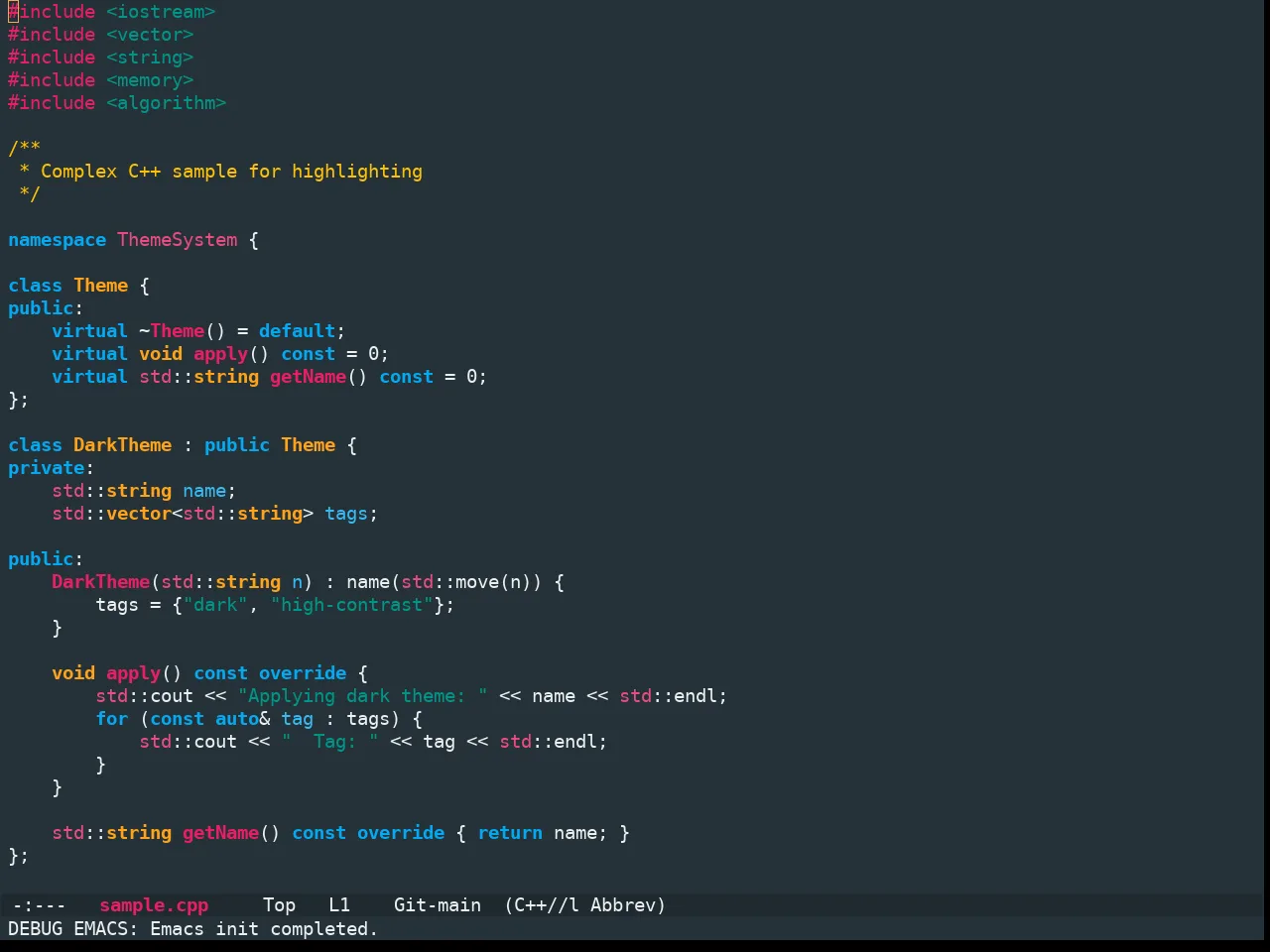Click 'getName' in the override definition line
The height and width of the screenshot is (952, 1270).
click(x=221, y=833)
